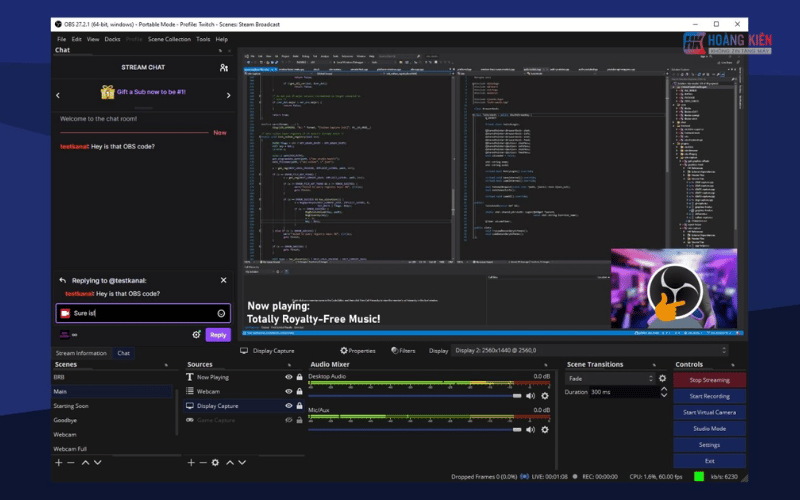The height and width of the screenshot is (500, 800).
Task: Open the Help menu
Action: point(221,39)
